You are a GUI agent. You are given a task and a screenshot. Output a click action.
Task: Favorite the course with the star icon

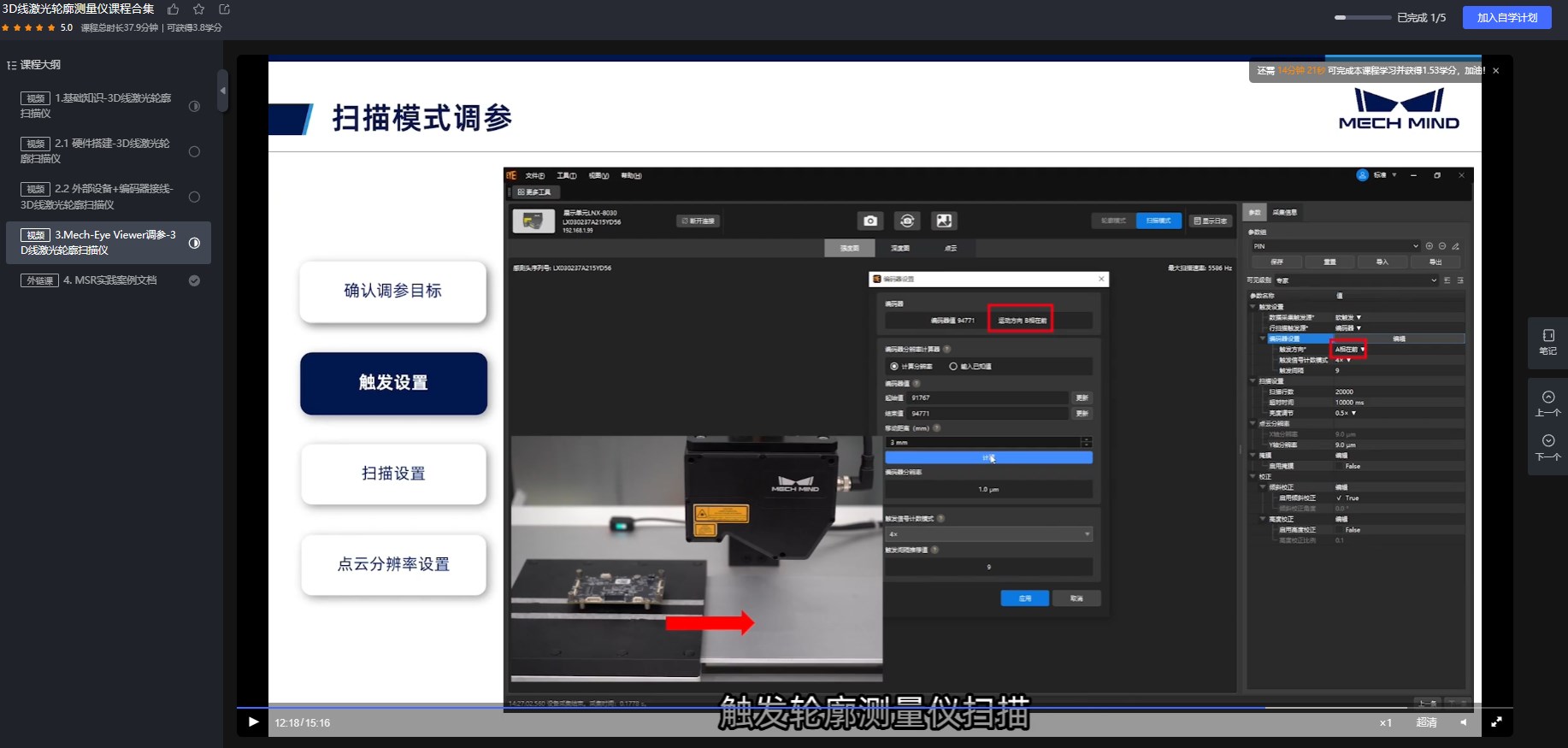198,9
